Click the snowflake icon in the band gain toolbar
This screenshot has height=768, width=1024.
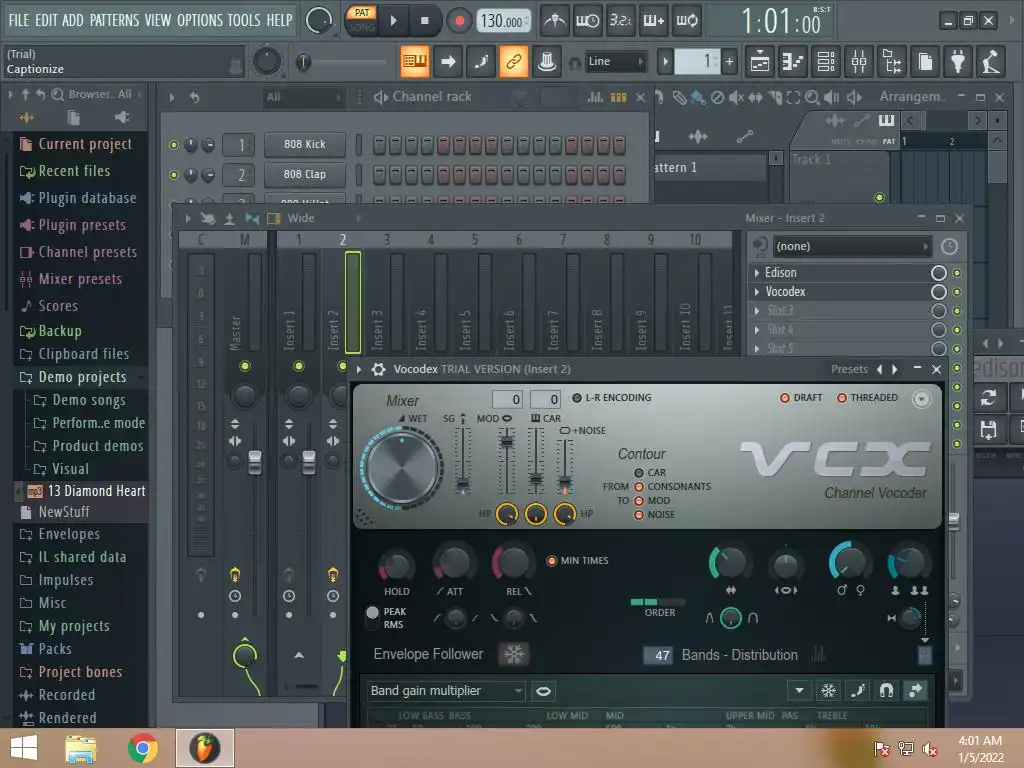pyautogui.click(x=828, y=690)
